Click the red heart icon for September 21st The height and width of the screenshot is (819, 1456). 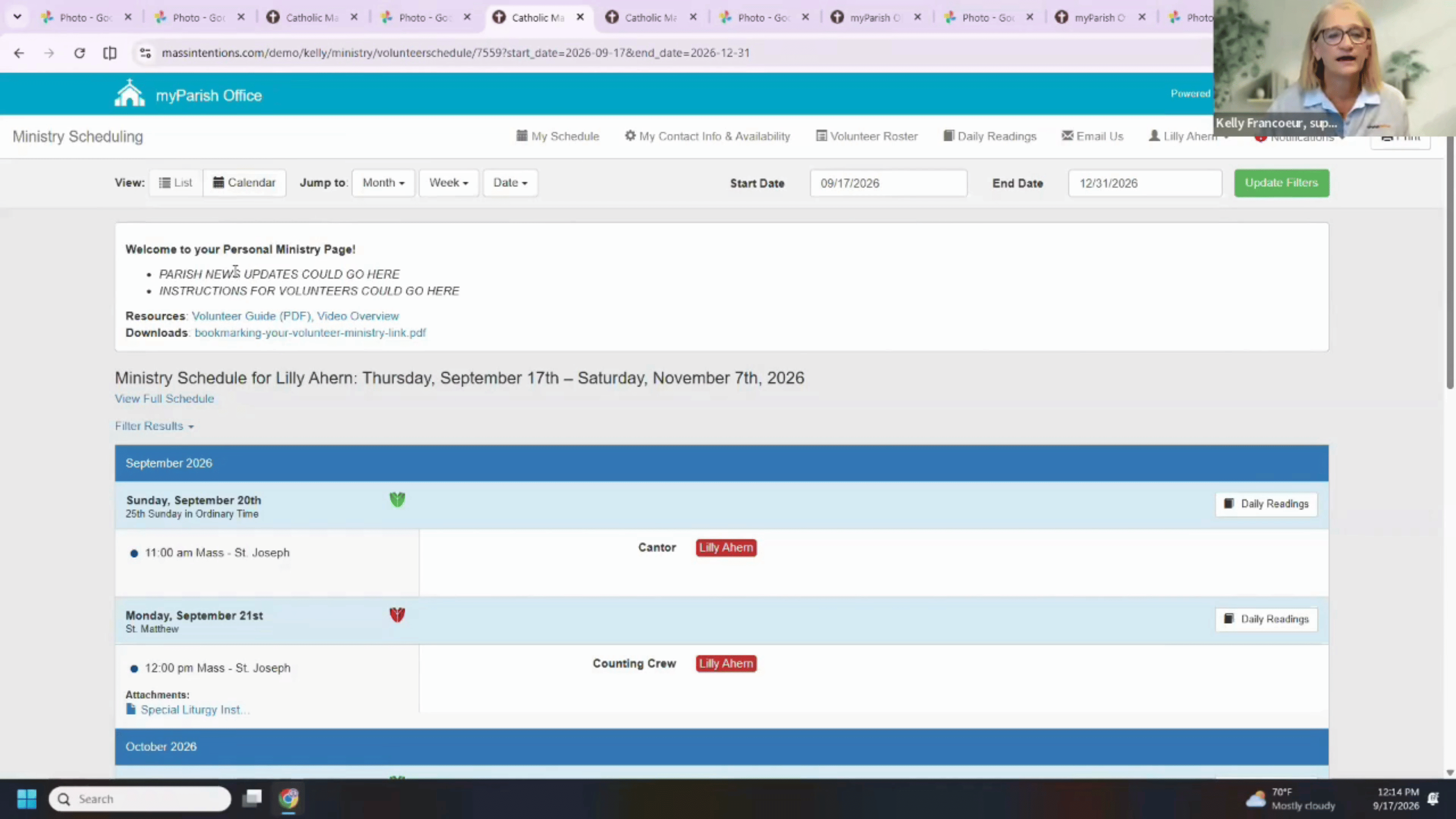pos(397,615)
